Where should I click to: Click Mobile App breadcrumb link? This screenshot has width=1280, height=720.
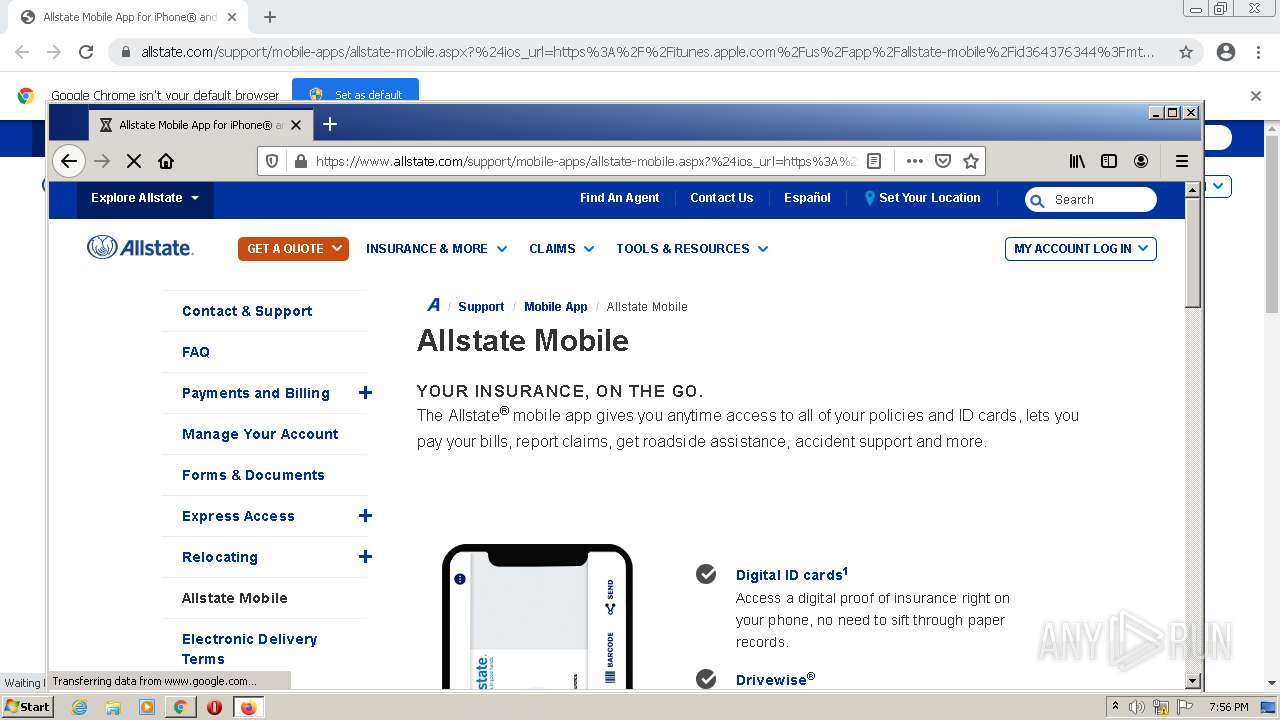tap(556, 307)
